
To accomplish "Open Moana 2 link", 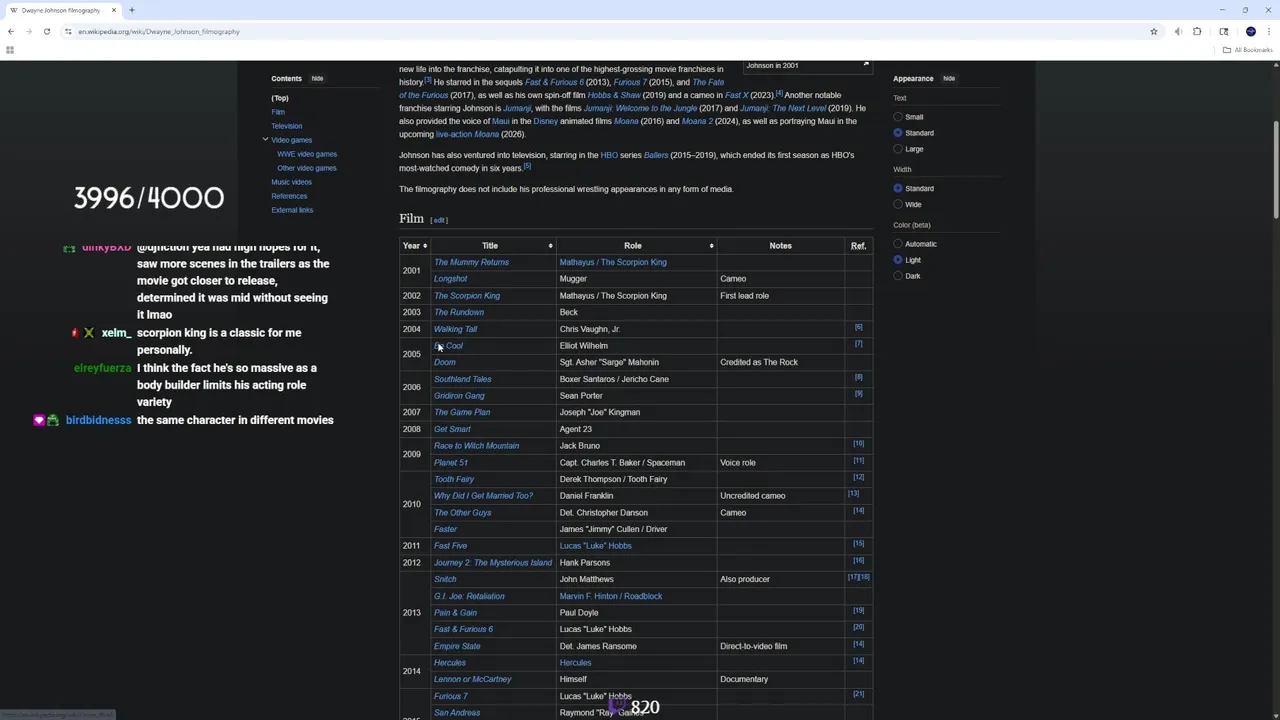I will tap(697, 121).
